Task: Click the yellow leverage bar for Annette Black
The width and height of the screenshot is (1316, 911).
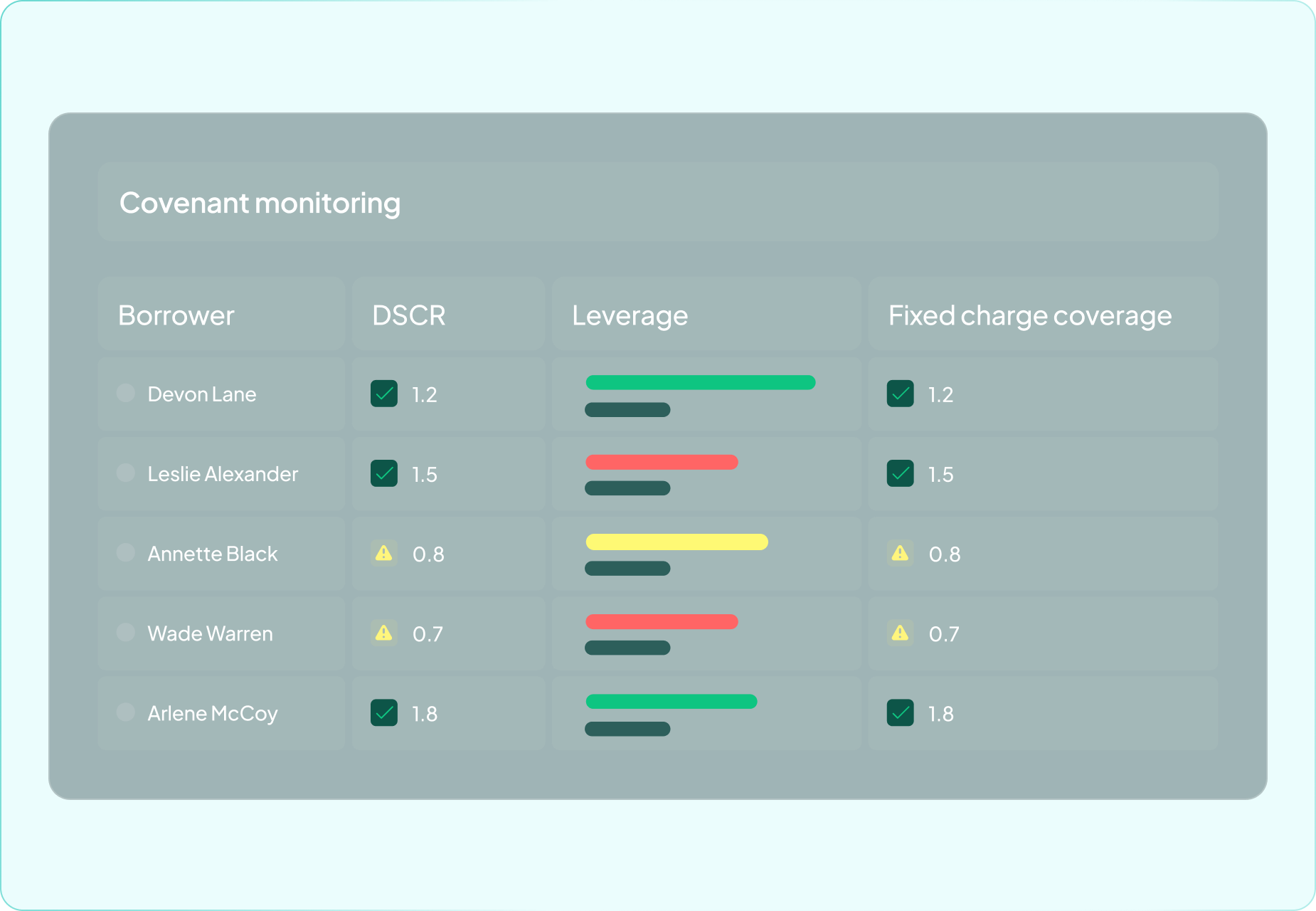Action: [676, 542]
